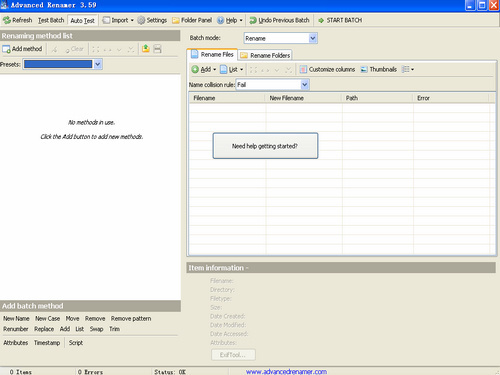Visit the www.advancedrenamer.com link

click(286, 371)
